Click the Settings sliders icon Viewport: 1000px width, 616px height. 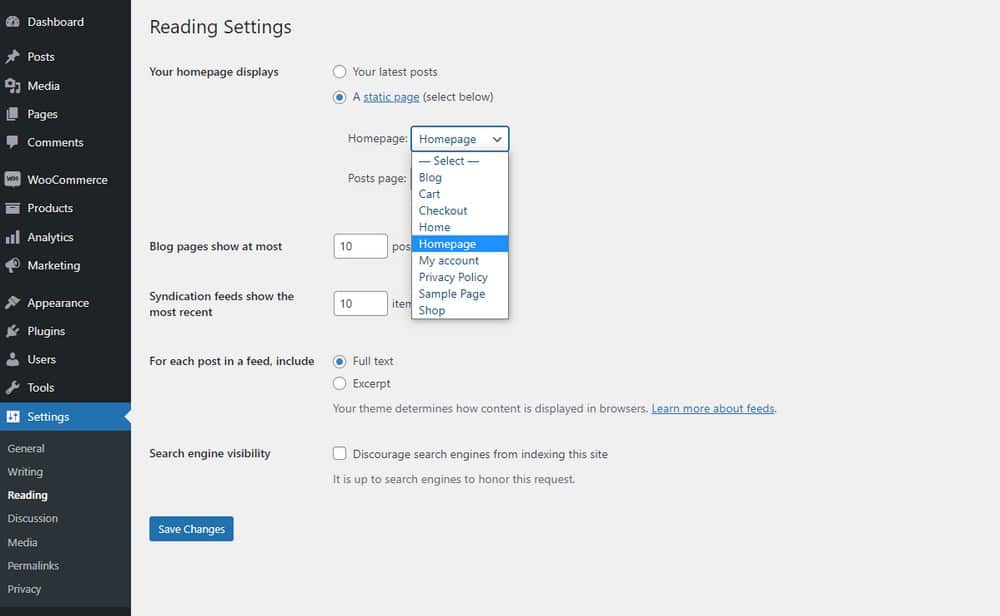point(12,416)
